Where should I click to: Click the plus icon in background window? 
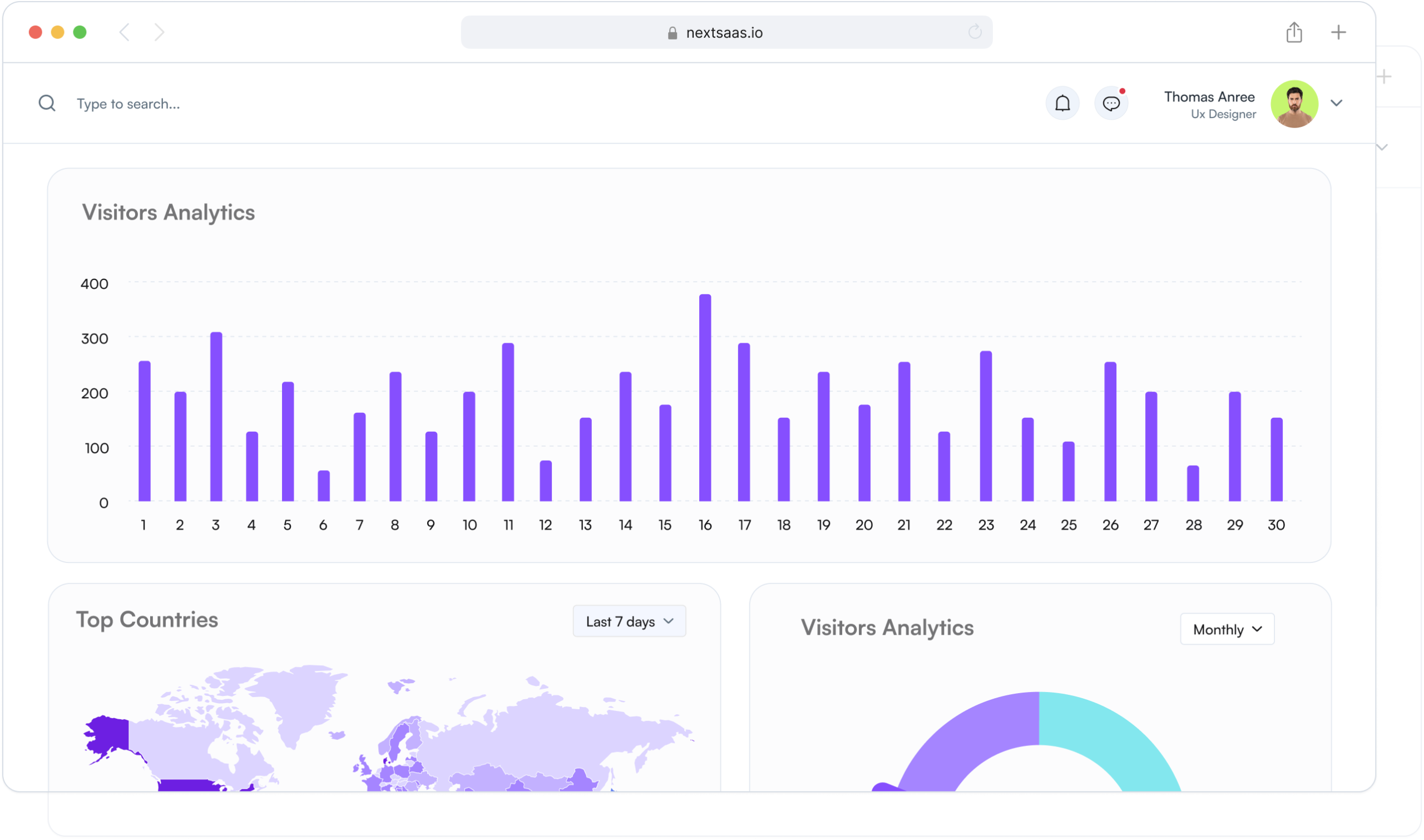point(1385,77)
